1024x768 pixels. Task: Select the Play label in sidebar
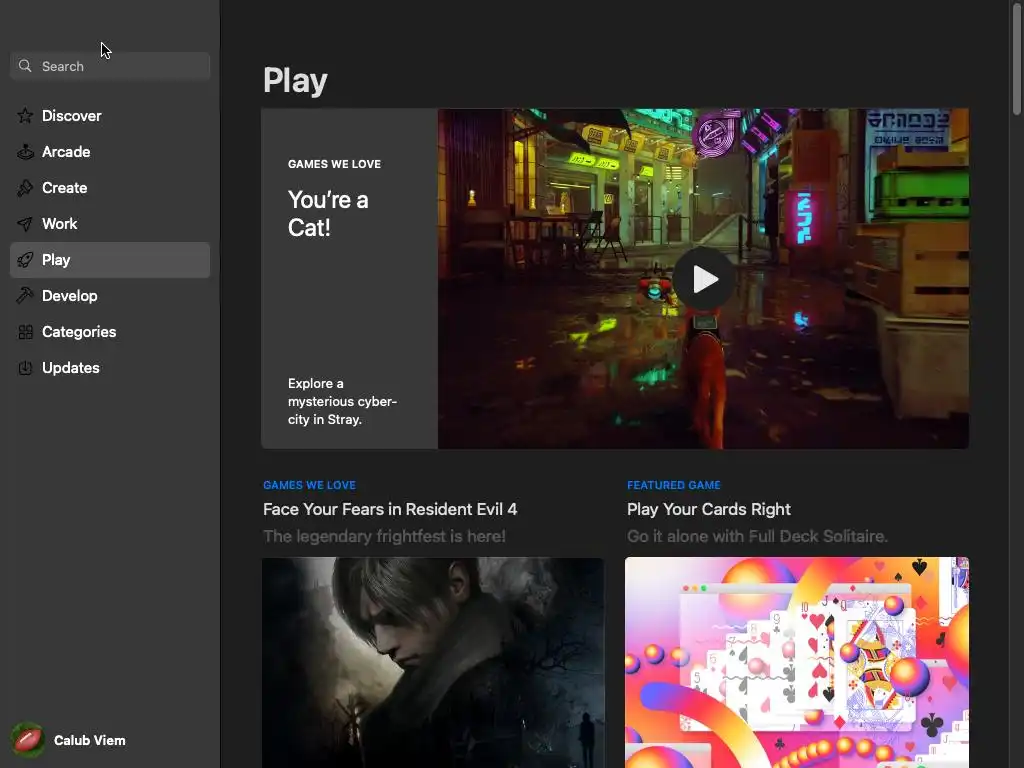point(56,260)
